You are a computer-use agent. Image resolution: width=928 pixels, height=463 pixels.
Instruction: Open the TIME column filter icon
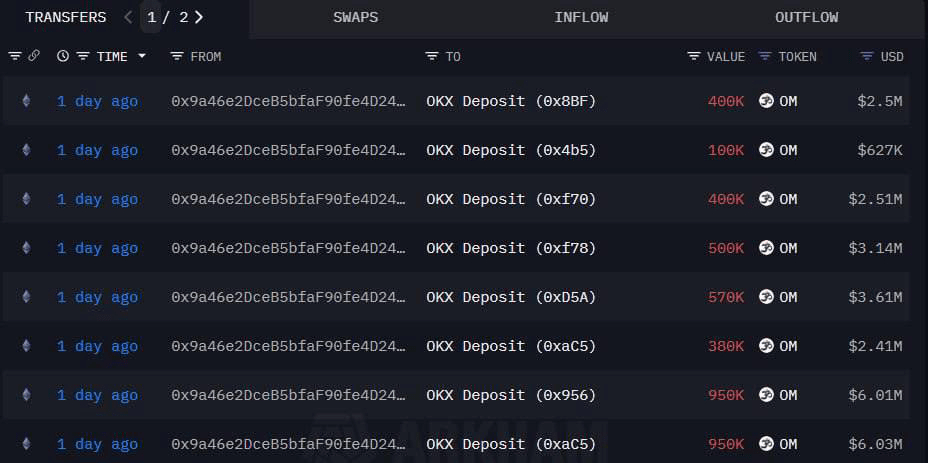click(x=83, y=56)
